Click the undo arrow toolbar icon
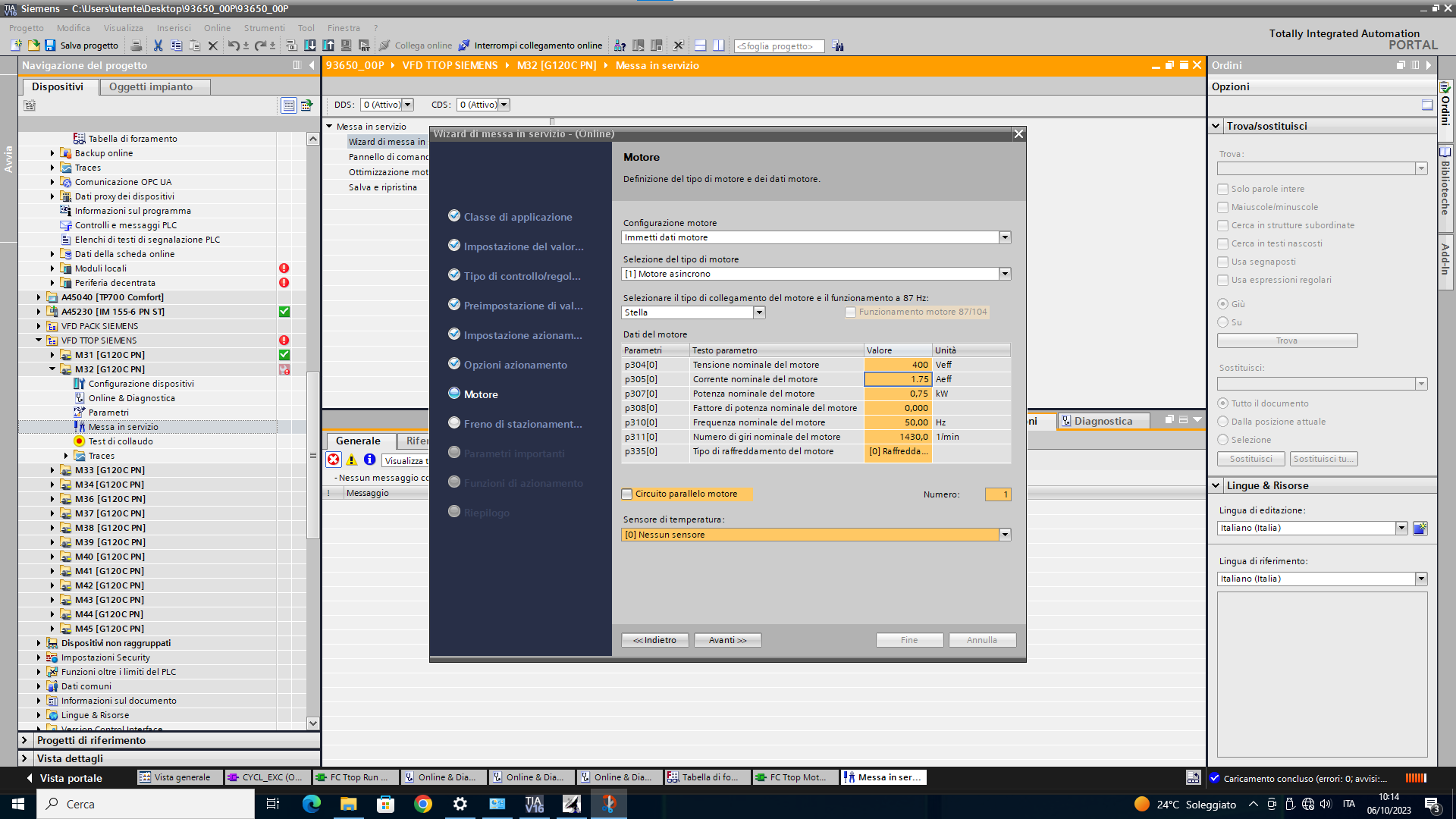 tap(234, 45)
